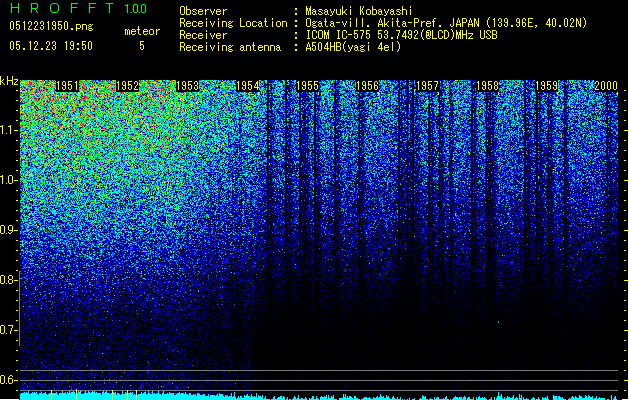
Task: Click the 1.0 kHz axis label
Action: pyautogui.click(x=9, y=180)
